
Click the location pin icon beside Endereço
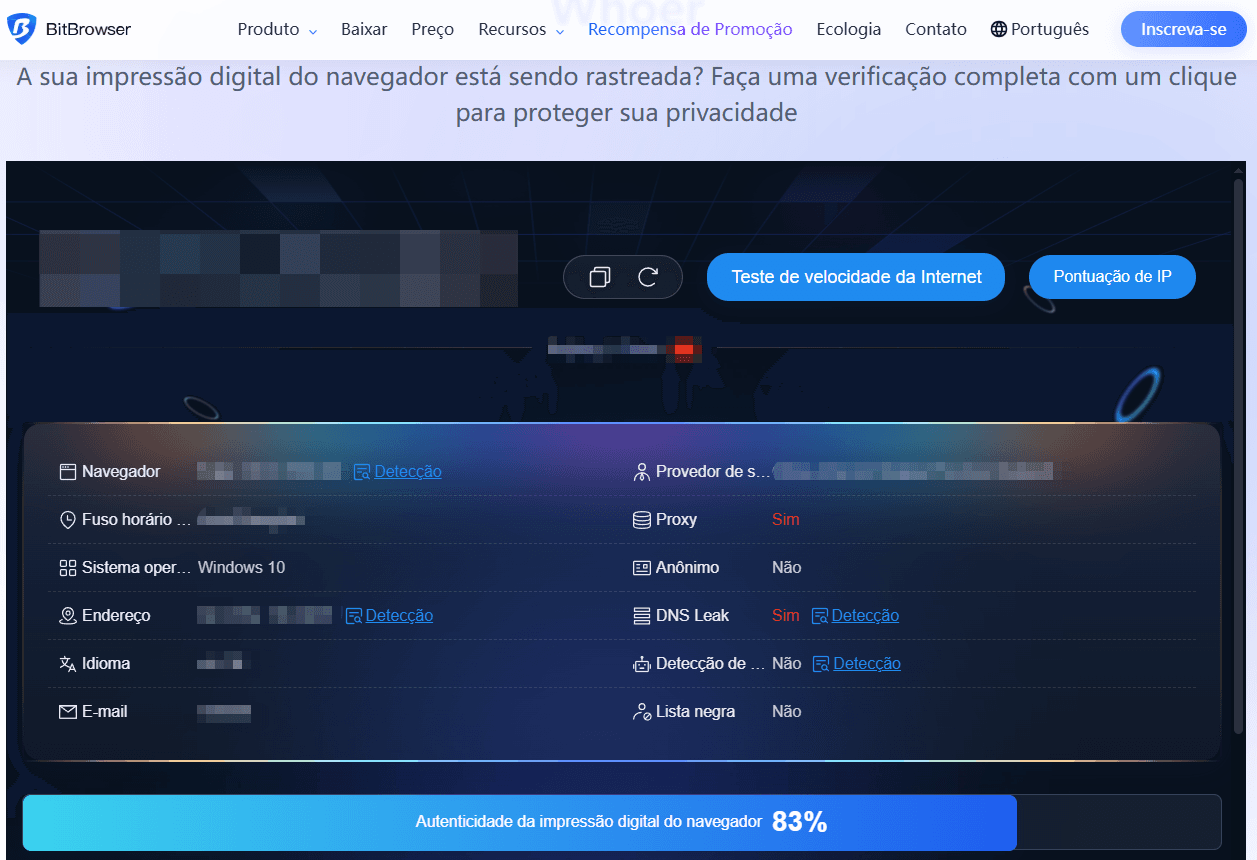68,615
